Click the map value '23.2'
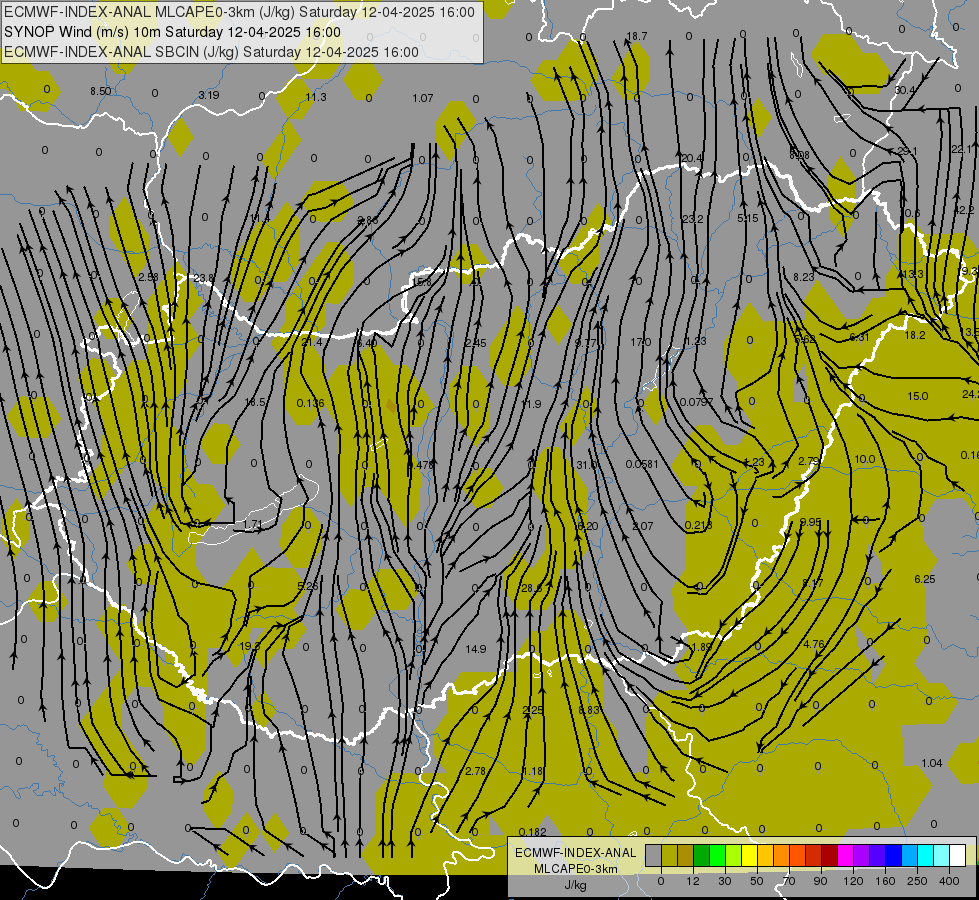This screenshot has width=979, height=900. click(692, 219)
